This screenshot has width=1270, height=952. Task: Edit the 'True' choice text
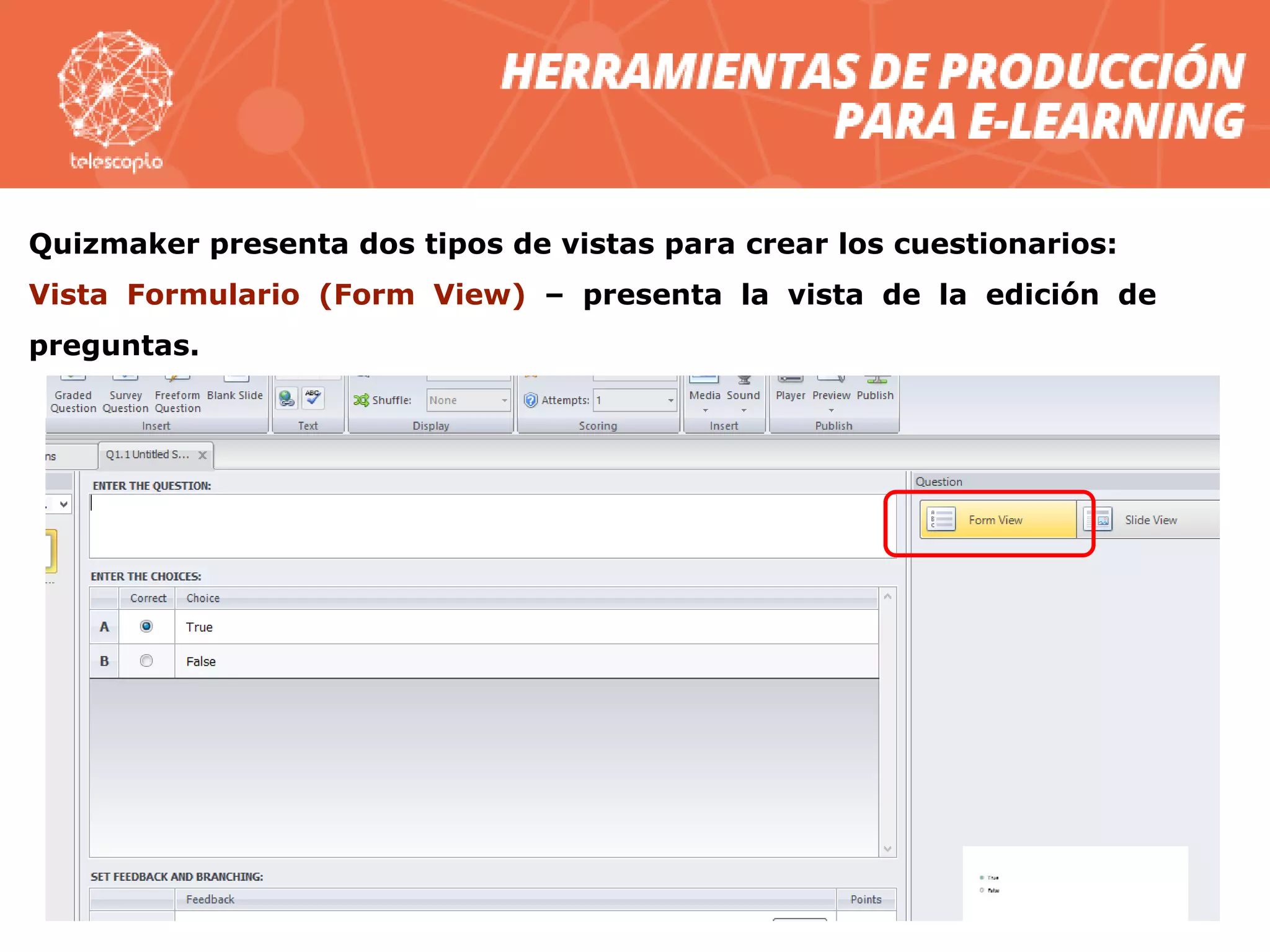(x=526, y=627)
